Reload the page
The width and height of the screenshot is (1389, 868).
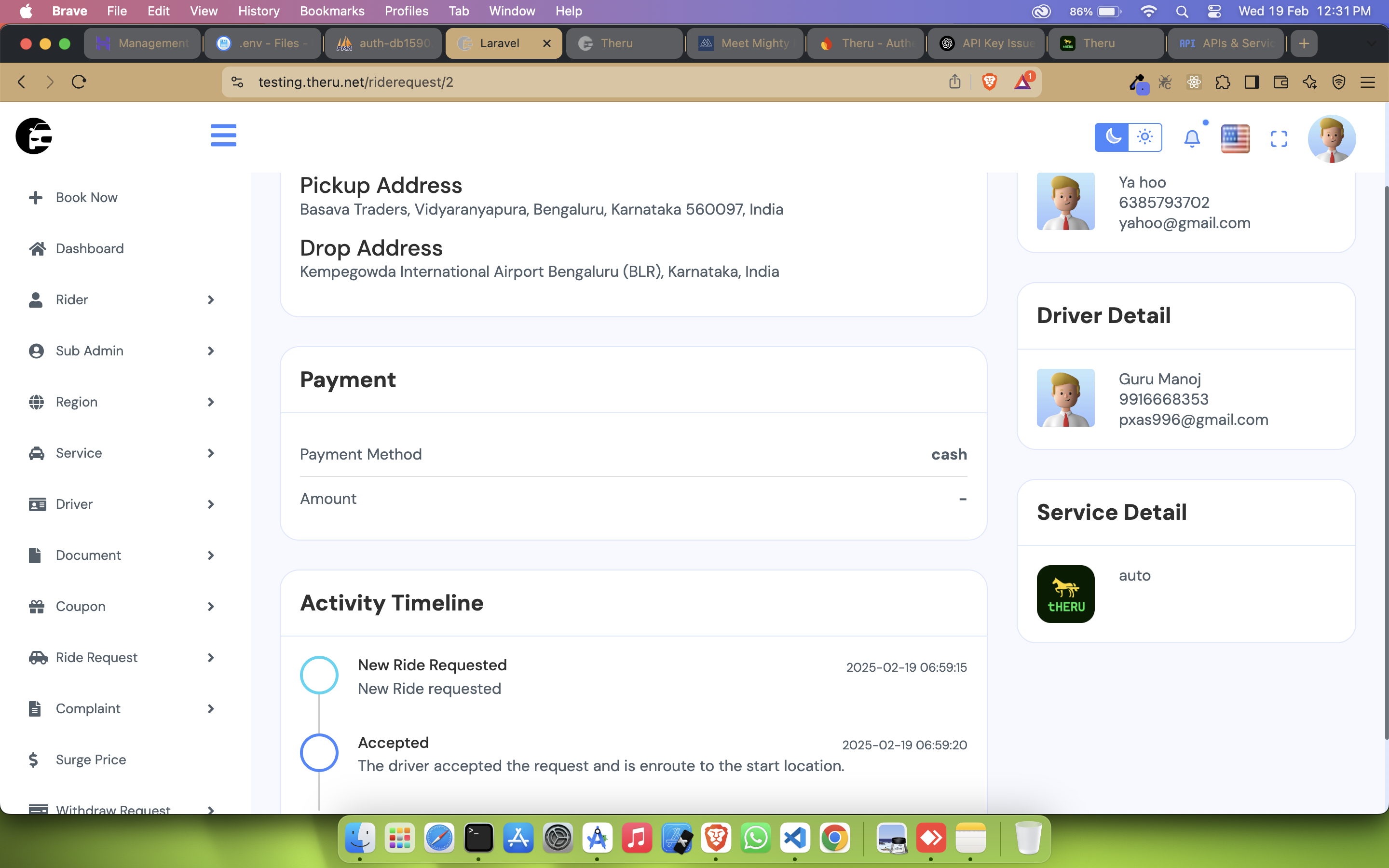point(79,82)
